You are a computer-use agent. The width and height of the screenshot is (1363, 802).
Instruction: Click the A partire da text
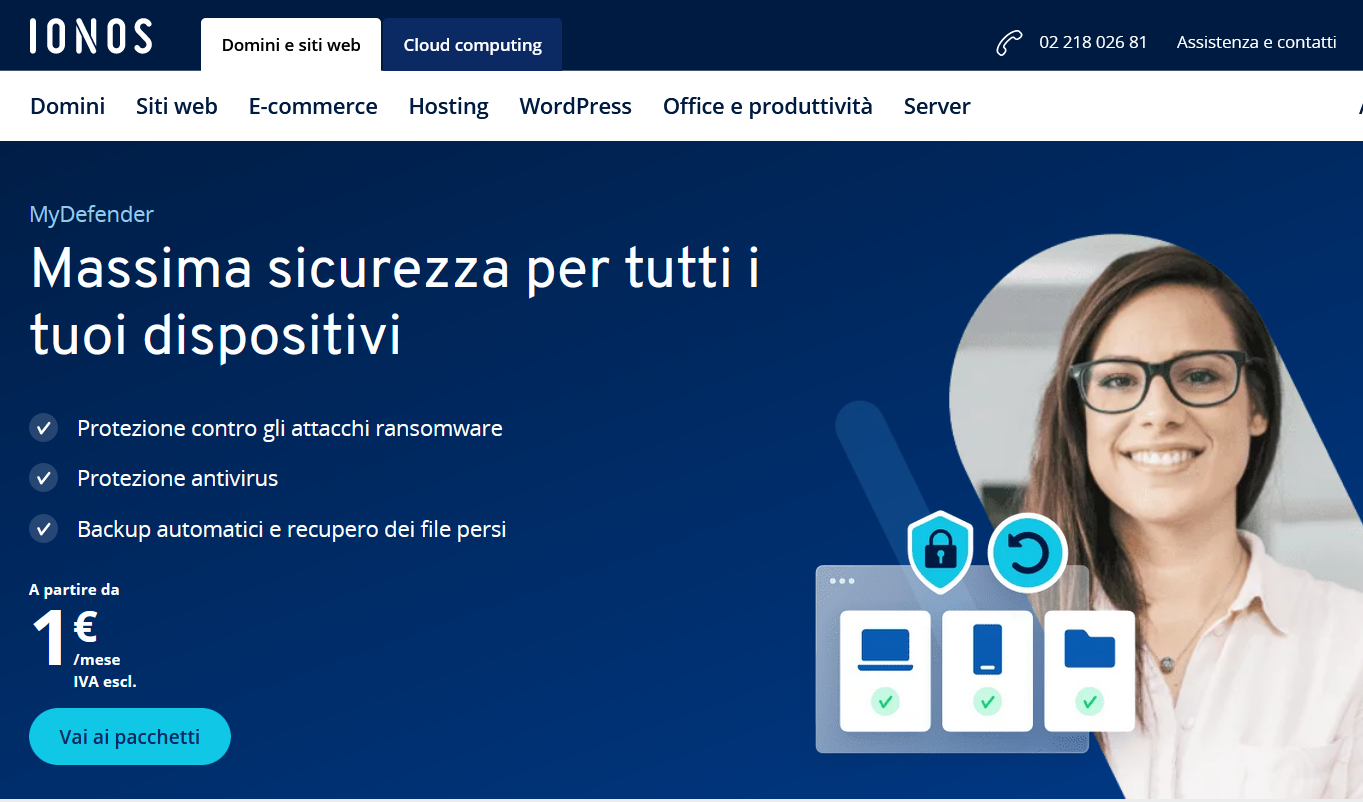coord(74,590)
